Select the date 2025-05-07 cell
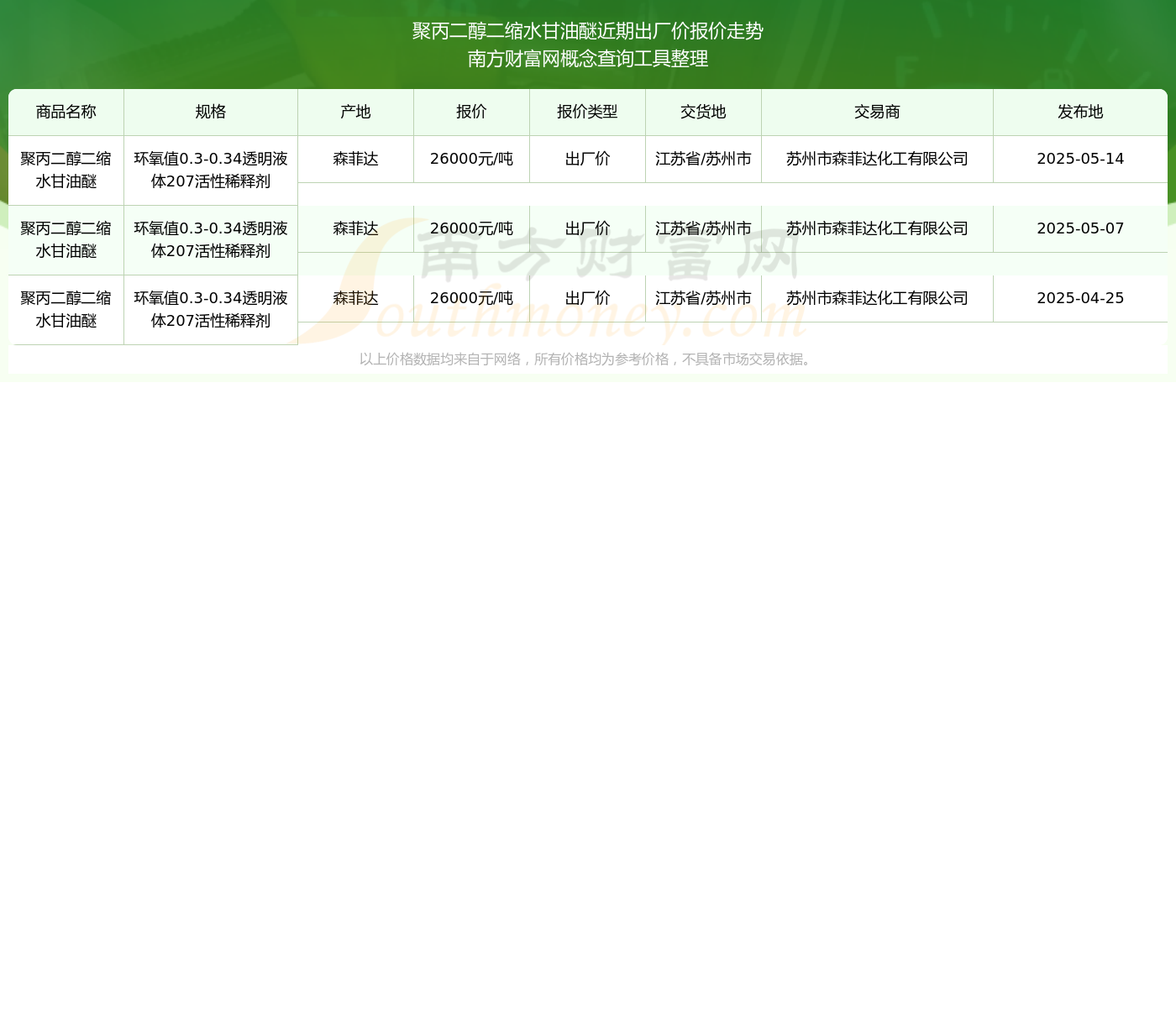This screenshot has width=1176, height=1012. pyautogui.click(x=1080, y=229)
